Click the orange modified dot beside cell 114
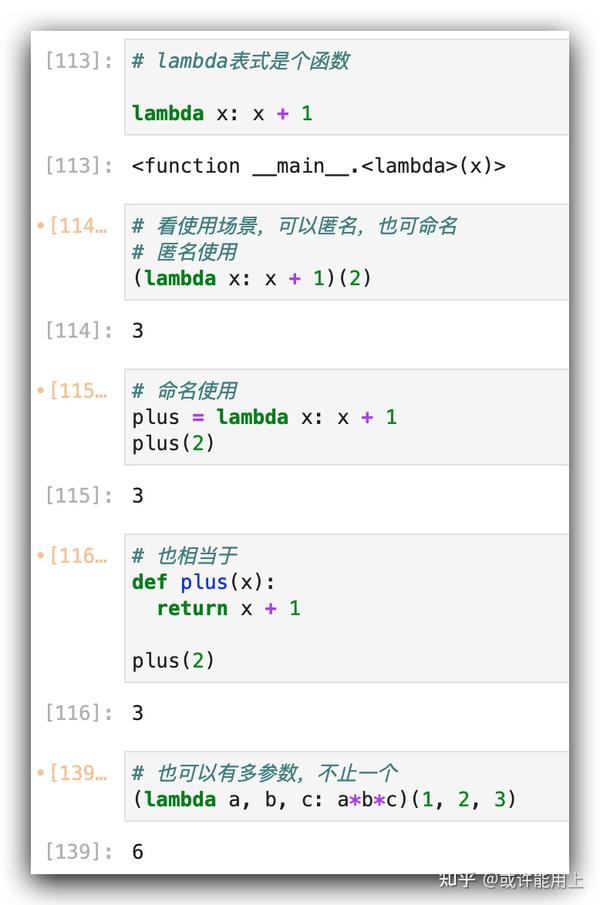 coord(40,226)
